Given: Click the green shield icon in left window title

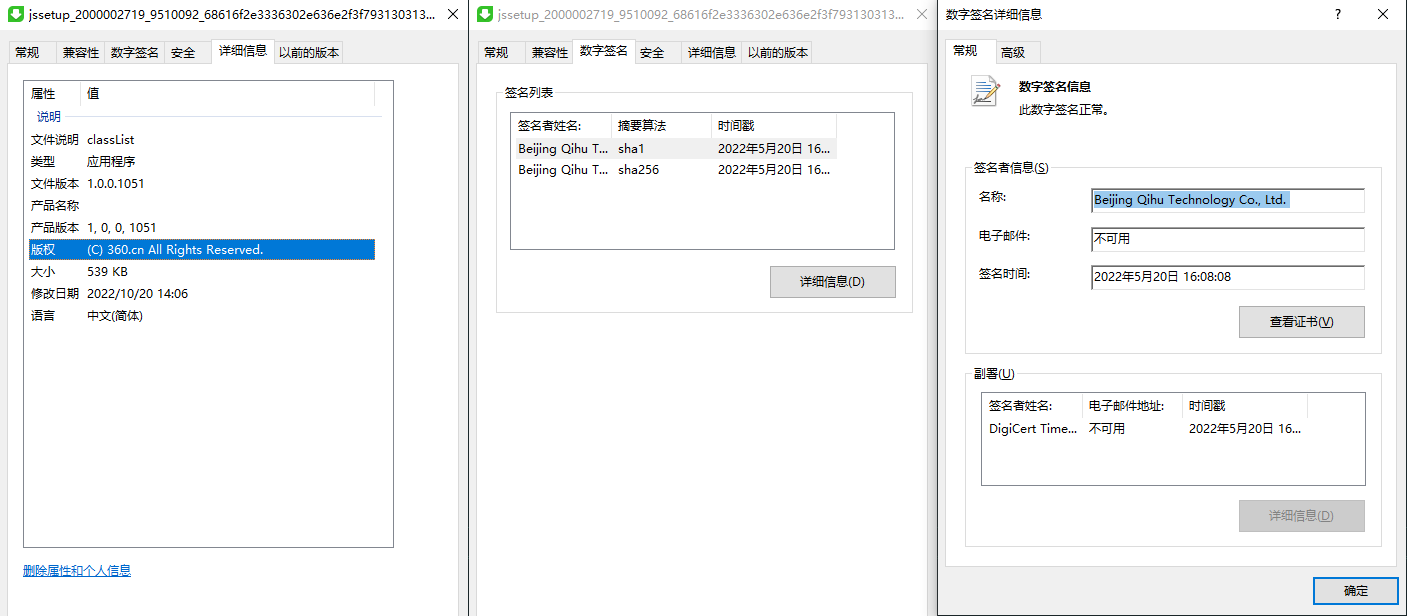Looking at the screenshot, I should [16, 14].
